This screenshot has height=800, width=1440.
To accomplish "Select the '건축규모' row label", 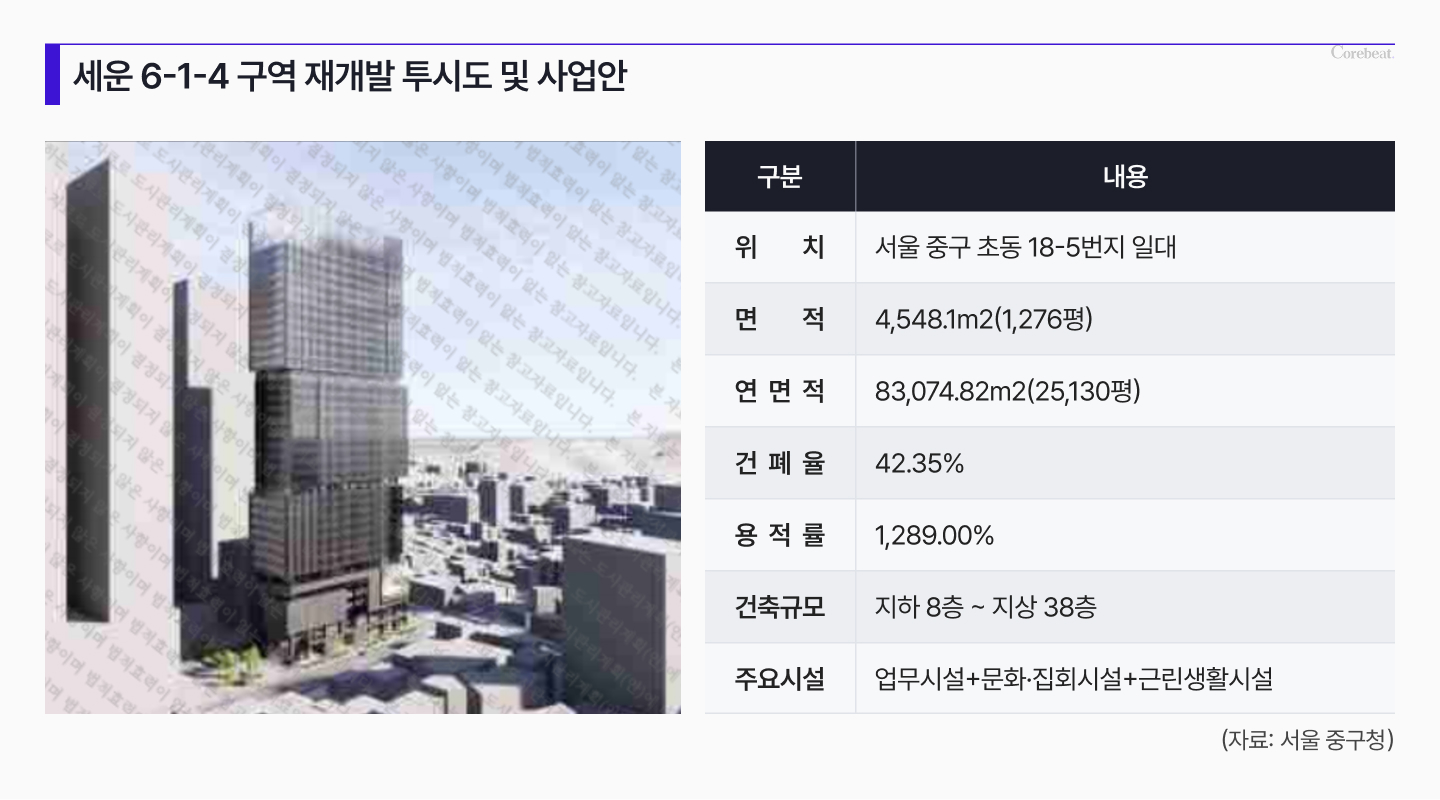I will click(779, 607).
